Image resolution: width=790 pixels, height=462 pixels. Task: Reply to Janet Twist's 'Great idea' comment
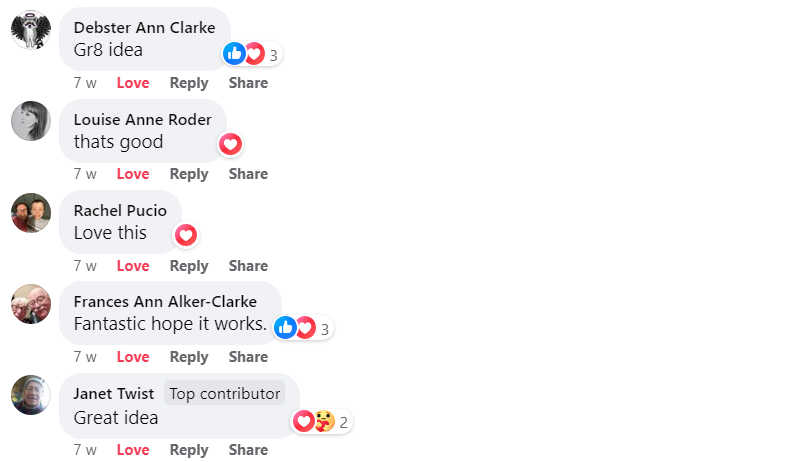click(189, 449)
